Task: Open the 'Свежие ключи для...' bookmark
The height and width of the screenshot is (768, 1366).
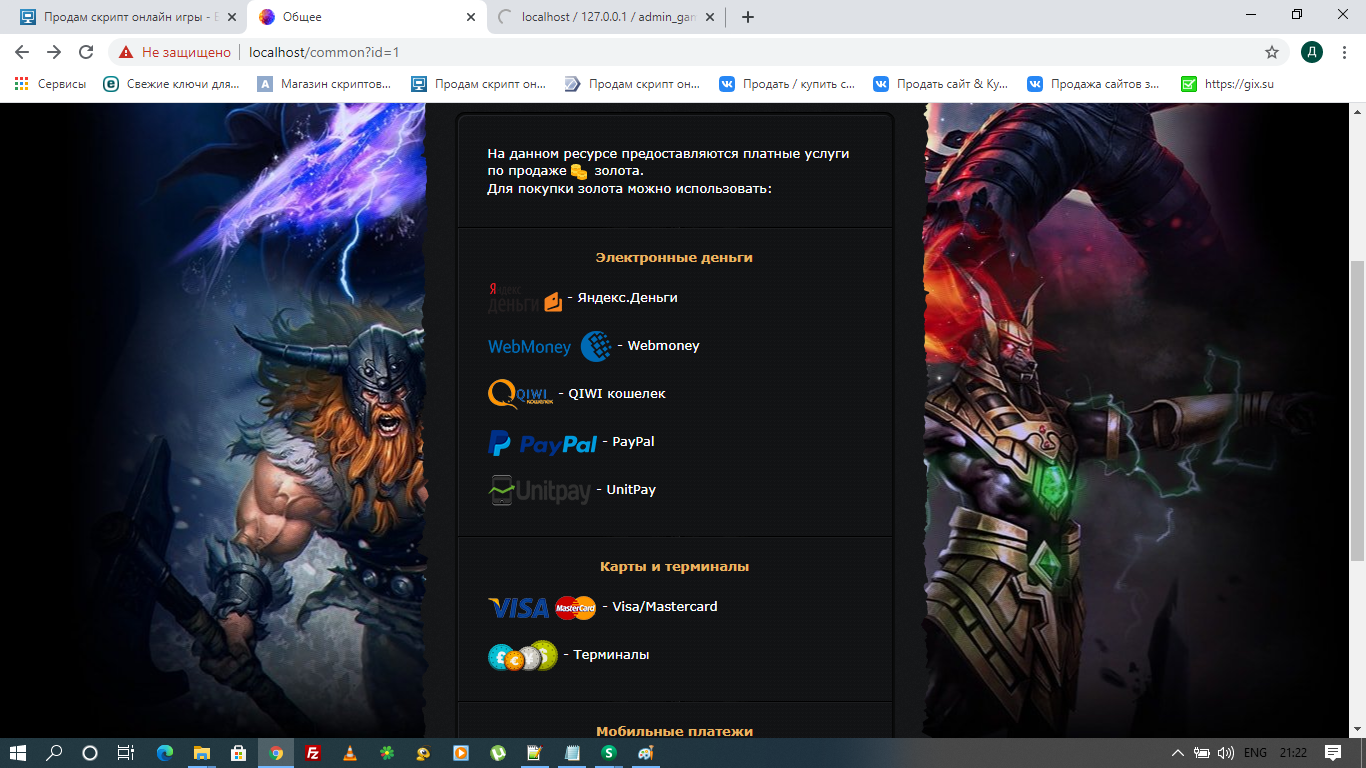Action: pyautogui.click(x=171, y=84)
